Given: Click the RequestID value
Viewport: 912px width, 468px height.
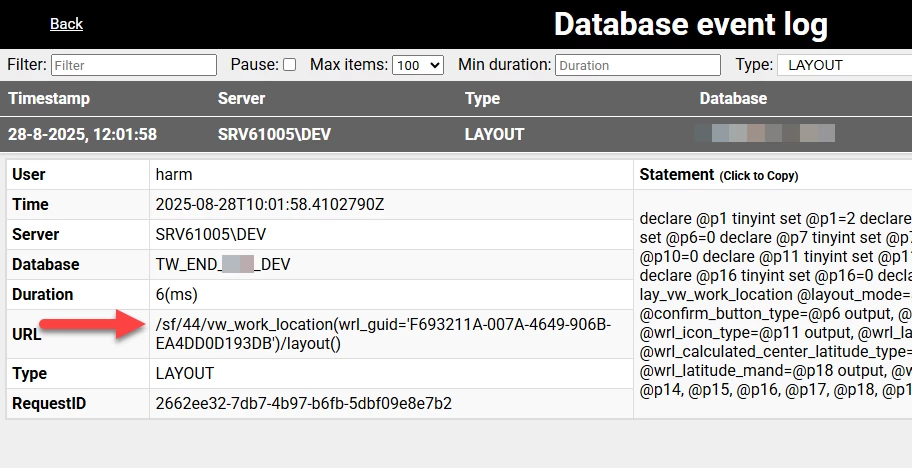Looking at the screenshot, I should (x=303, y=404).
